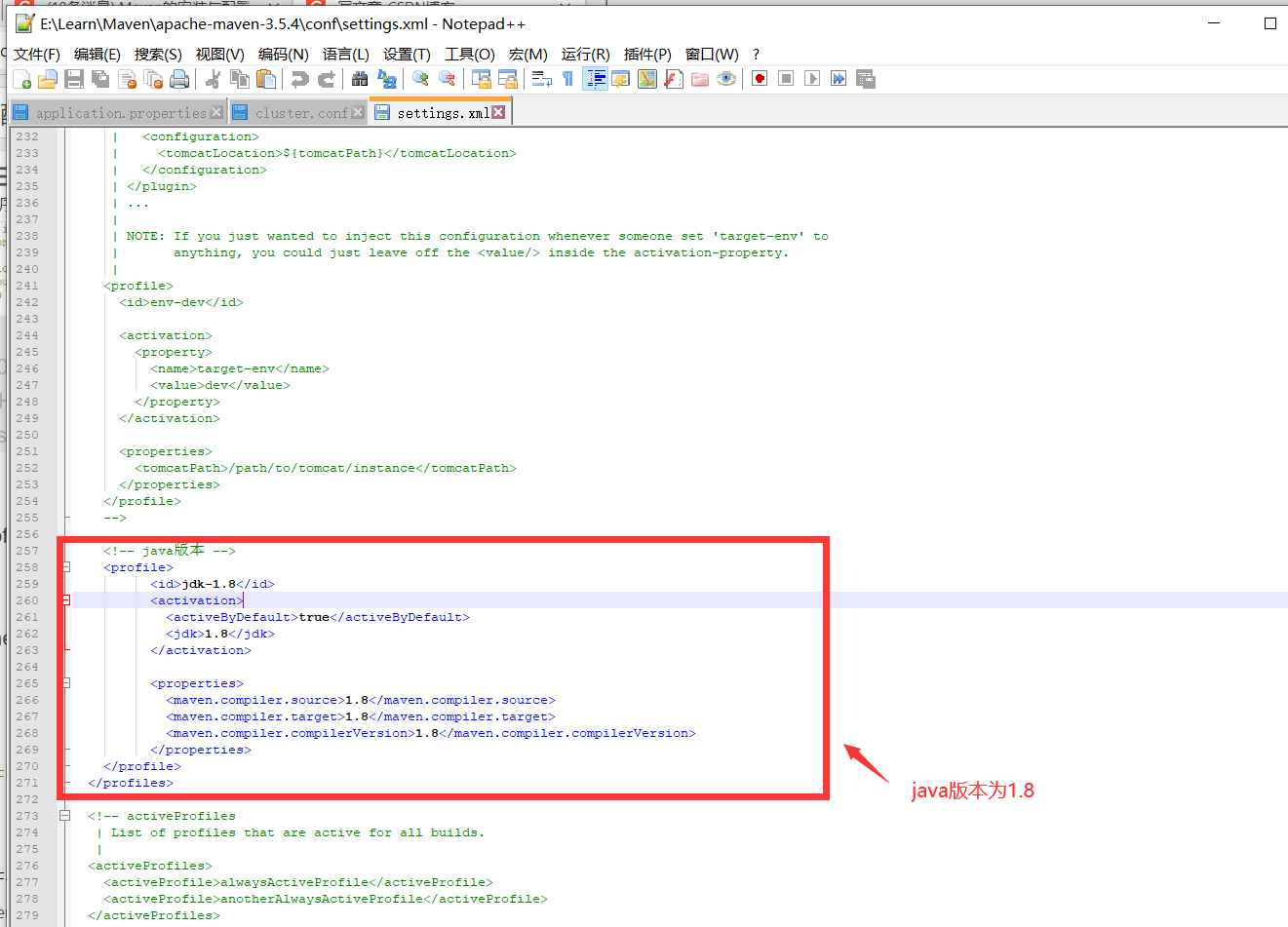
Task: Save the current file using the floppy icon
Action: [74, 79]
